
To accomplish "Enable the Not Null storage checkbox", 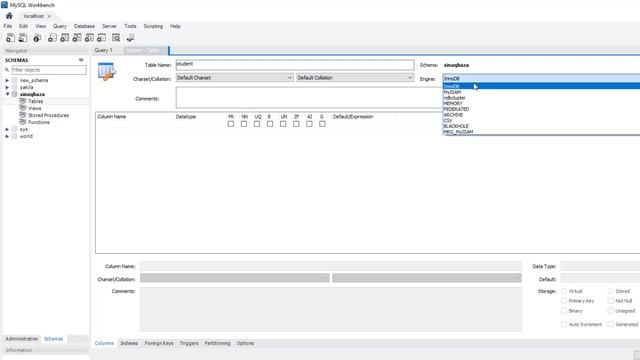I will (611, 301).
